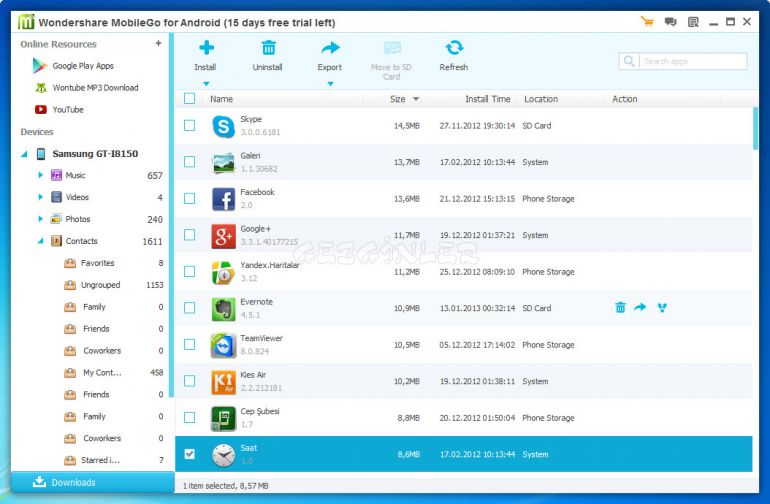
Task: Collapse the Samsung GT-I8150 device tree
Action: coord(24,154)
